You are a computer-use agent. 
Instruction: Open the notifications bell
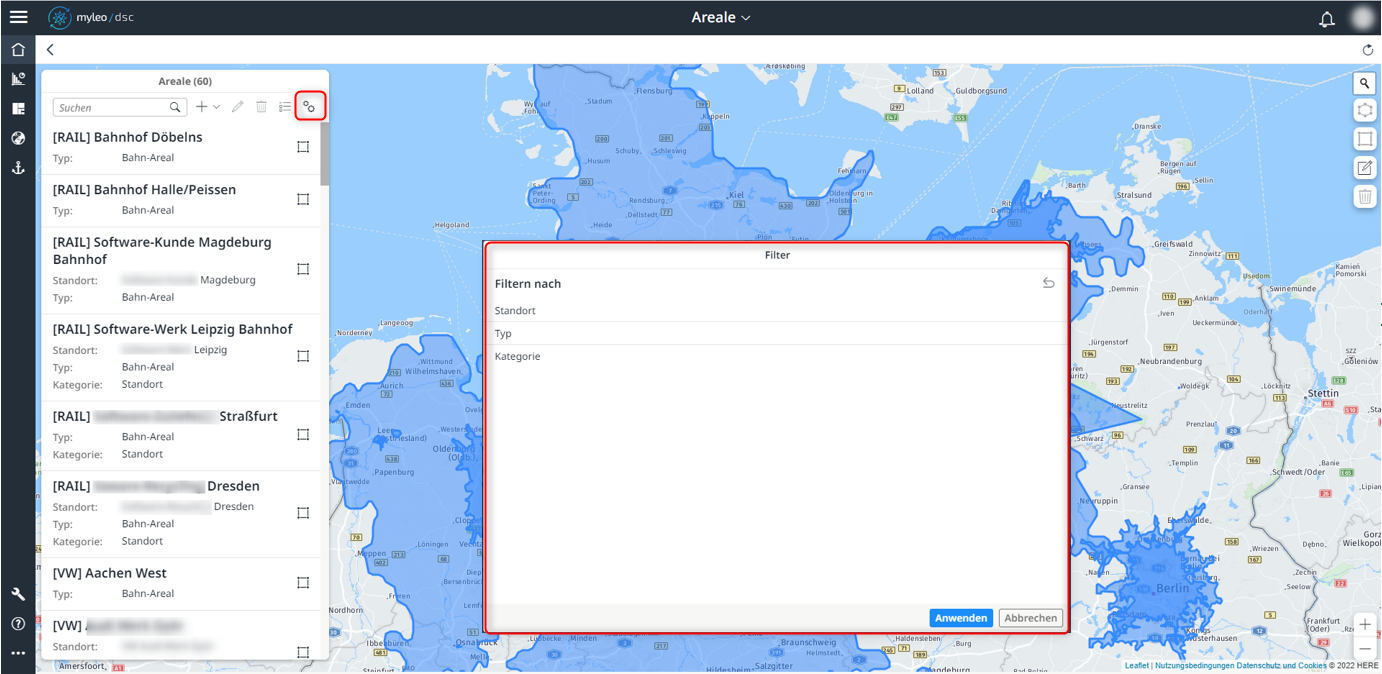[1327, 18]
